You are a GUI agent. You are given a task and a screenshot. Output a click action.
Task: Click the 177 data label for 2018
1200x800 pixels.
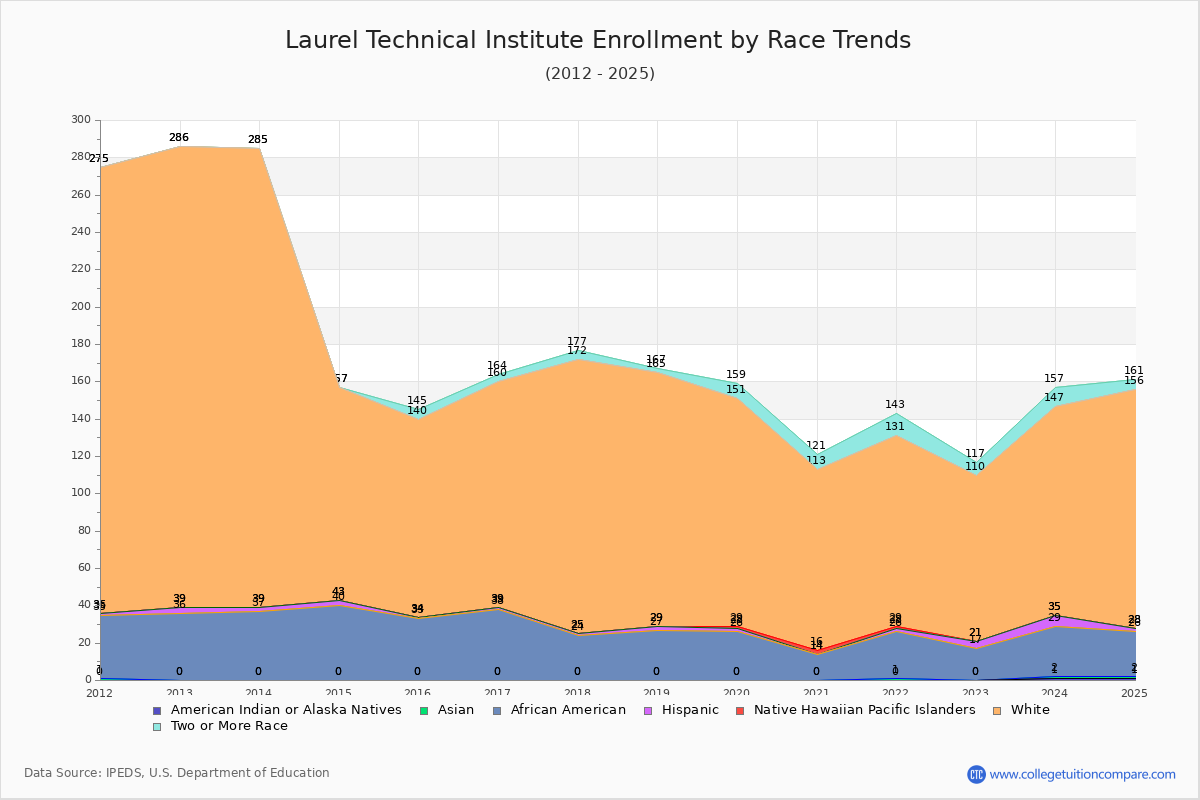(577, 342)
